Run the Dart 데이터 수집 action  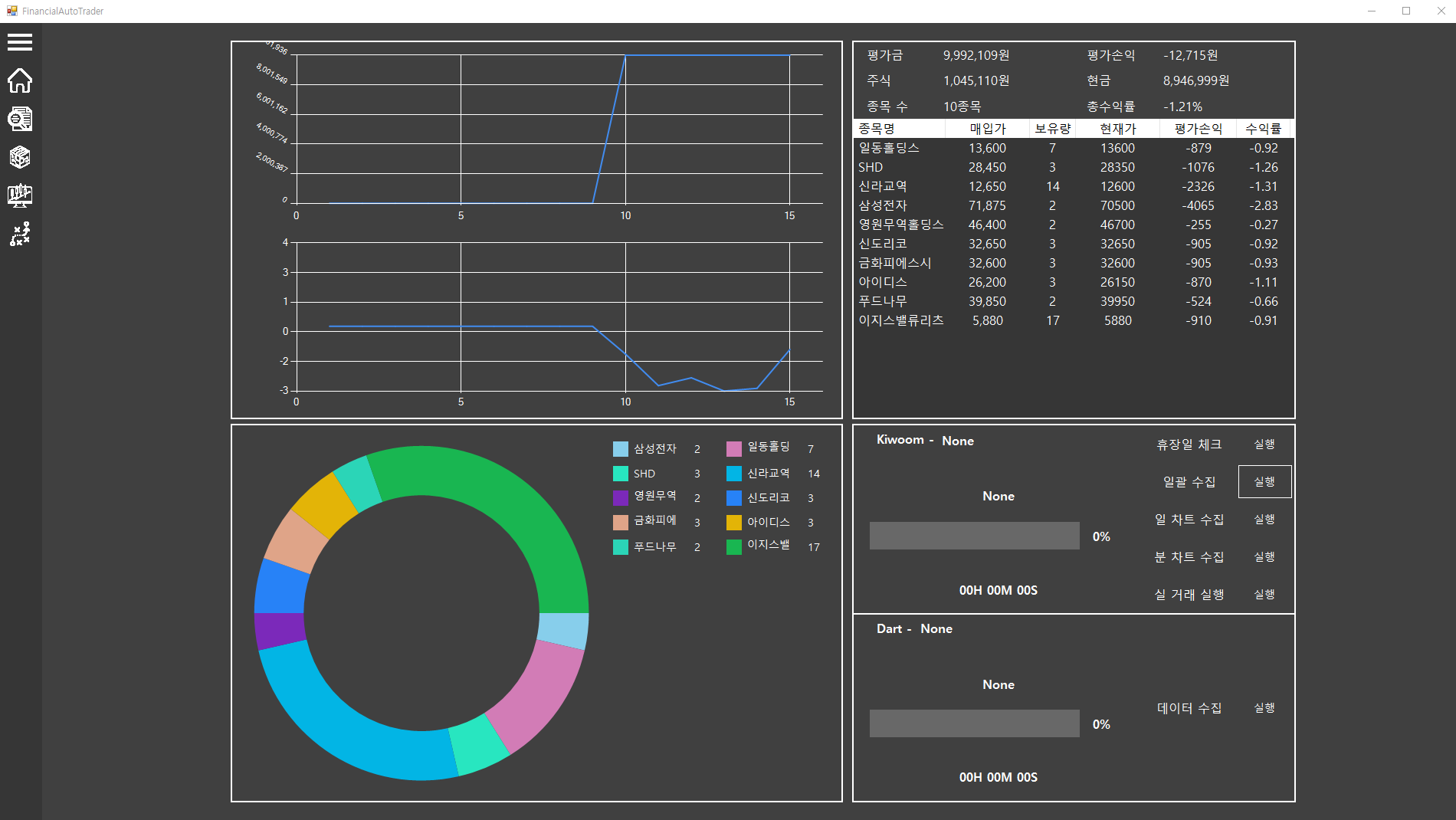pyautogui.click(x=1264, y=708)
